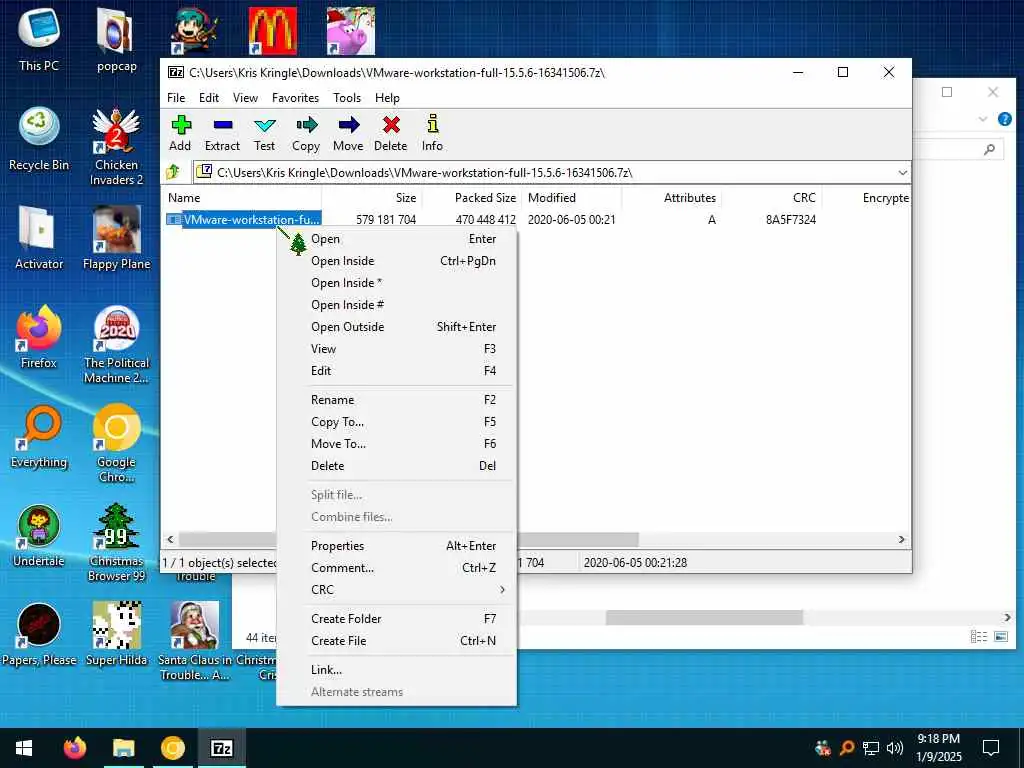Choose Link... in the context menu
Image resolution: width=1024 pixels, height=768 pixels.
[x=396, y=670]
